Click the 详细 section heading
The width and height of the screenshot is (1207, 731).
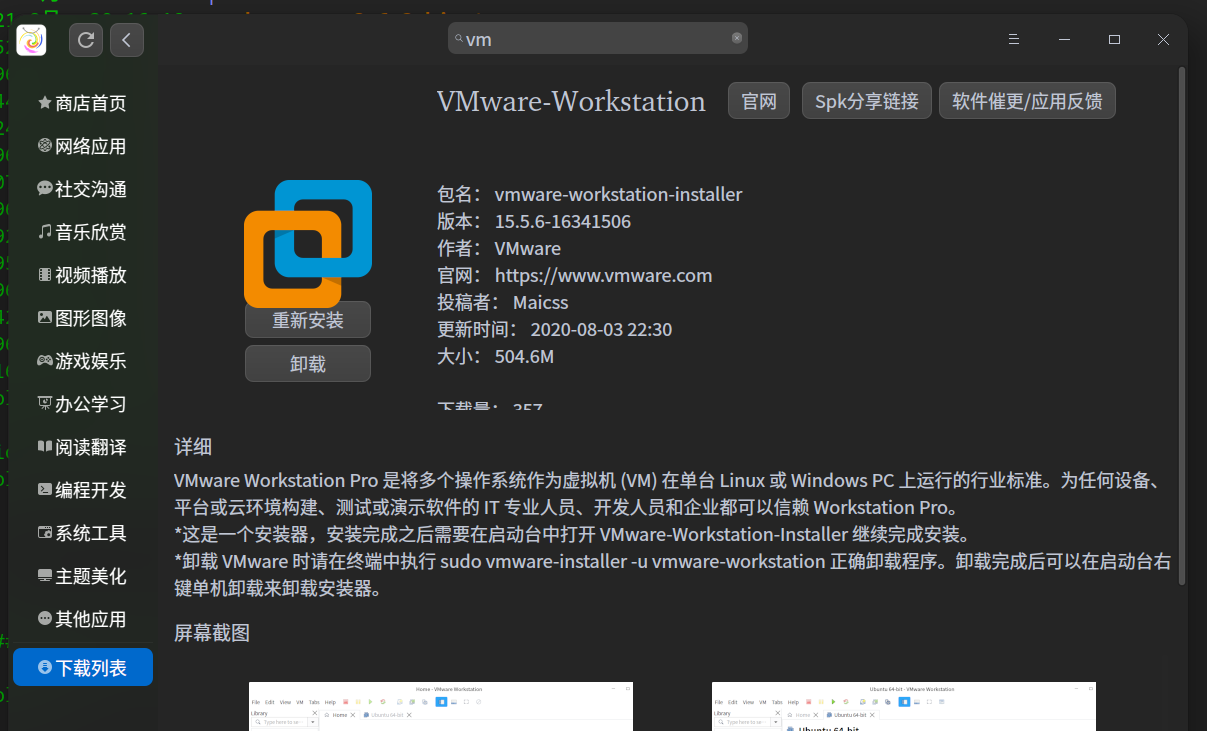pyautogui.click(x=193, y=447)
